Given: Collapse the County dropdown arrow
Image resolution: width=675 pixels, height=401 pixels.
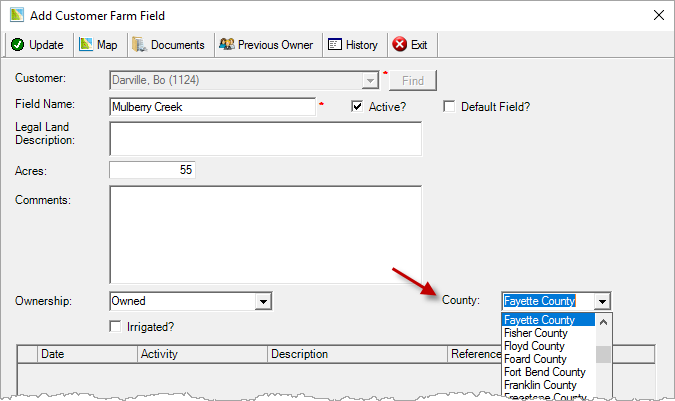Looking at the screenshot, I should click(x=602, y=301).
